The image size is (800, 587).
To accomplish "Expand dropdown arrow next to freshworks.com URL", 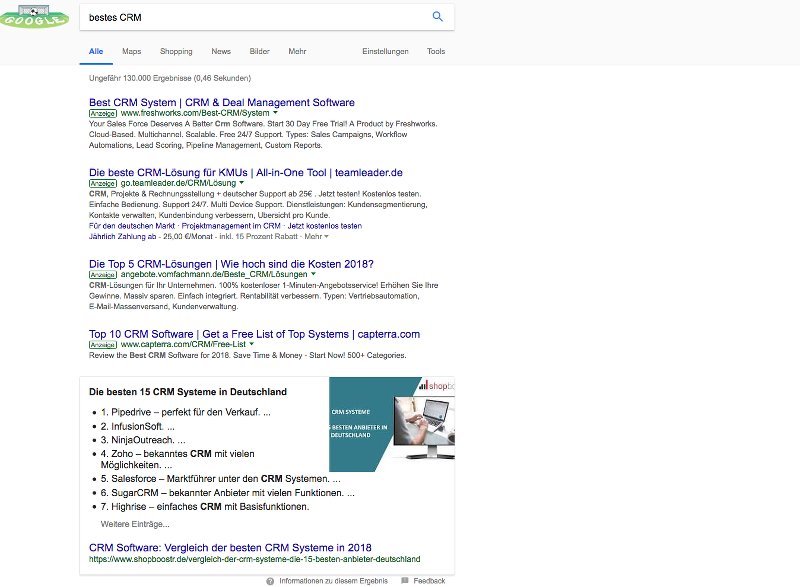I will pos(276,113).
